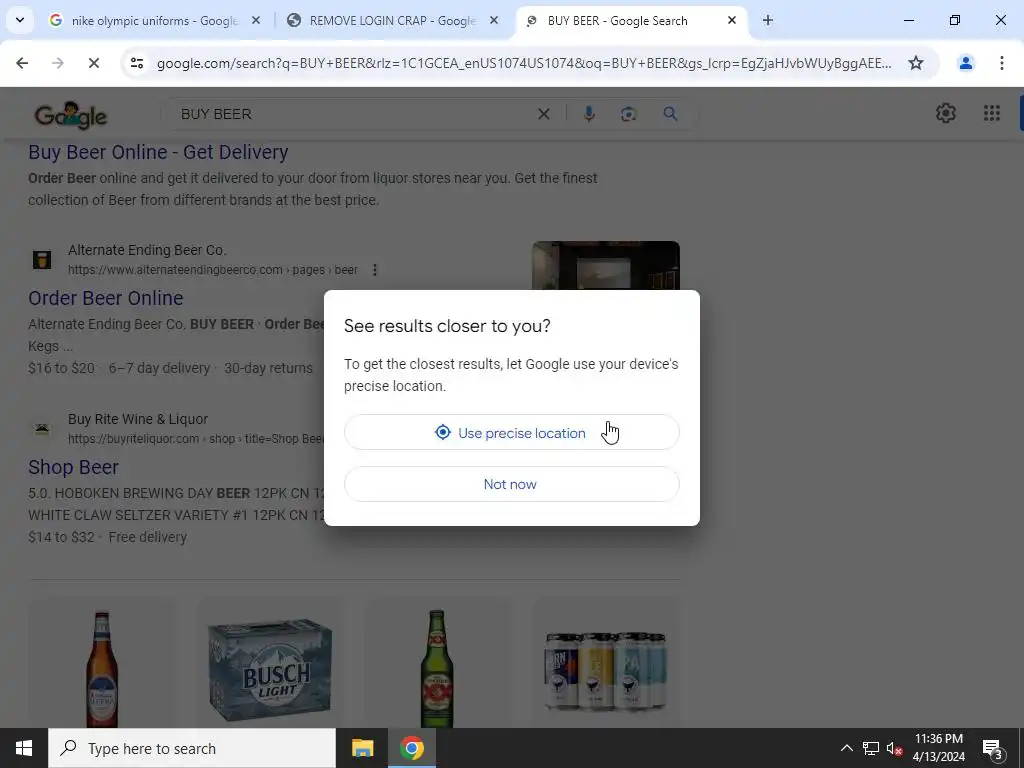Open the tab search dropdown arrow

20,20
